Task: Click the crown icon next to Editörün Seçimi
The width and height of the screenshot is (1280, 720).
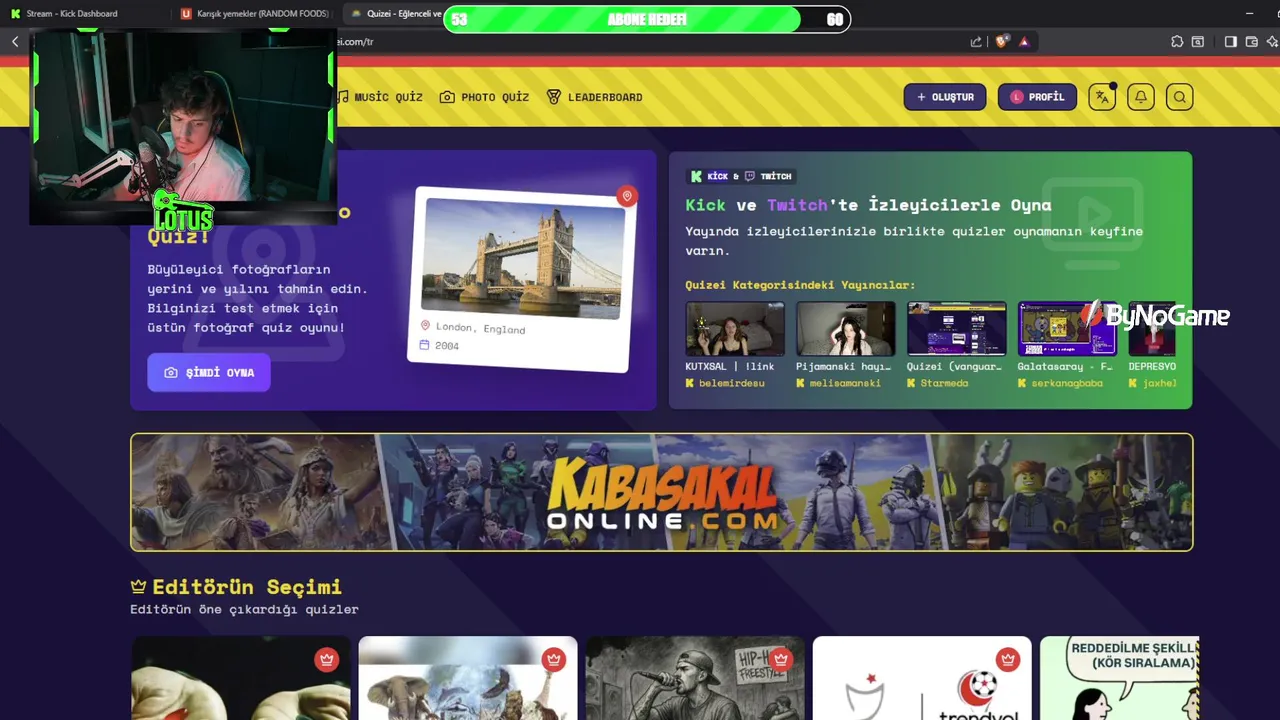Action: (x=139, y=586)
